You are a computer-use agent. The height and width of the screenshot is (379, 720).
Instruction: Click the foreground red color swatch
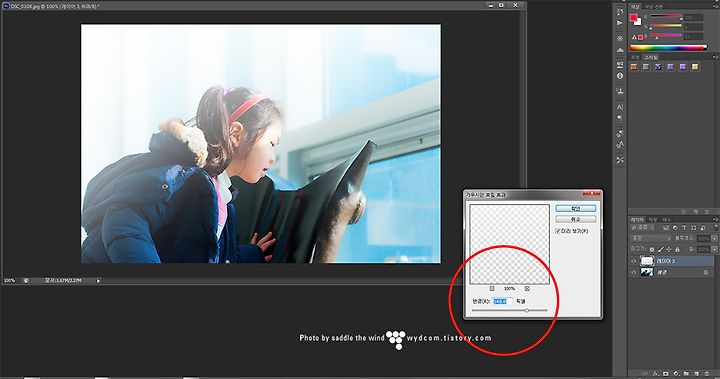point(633,17)
